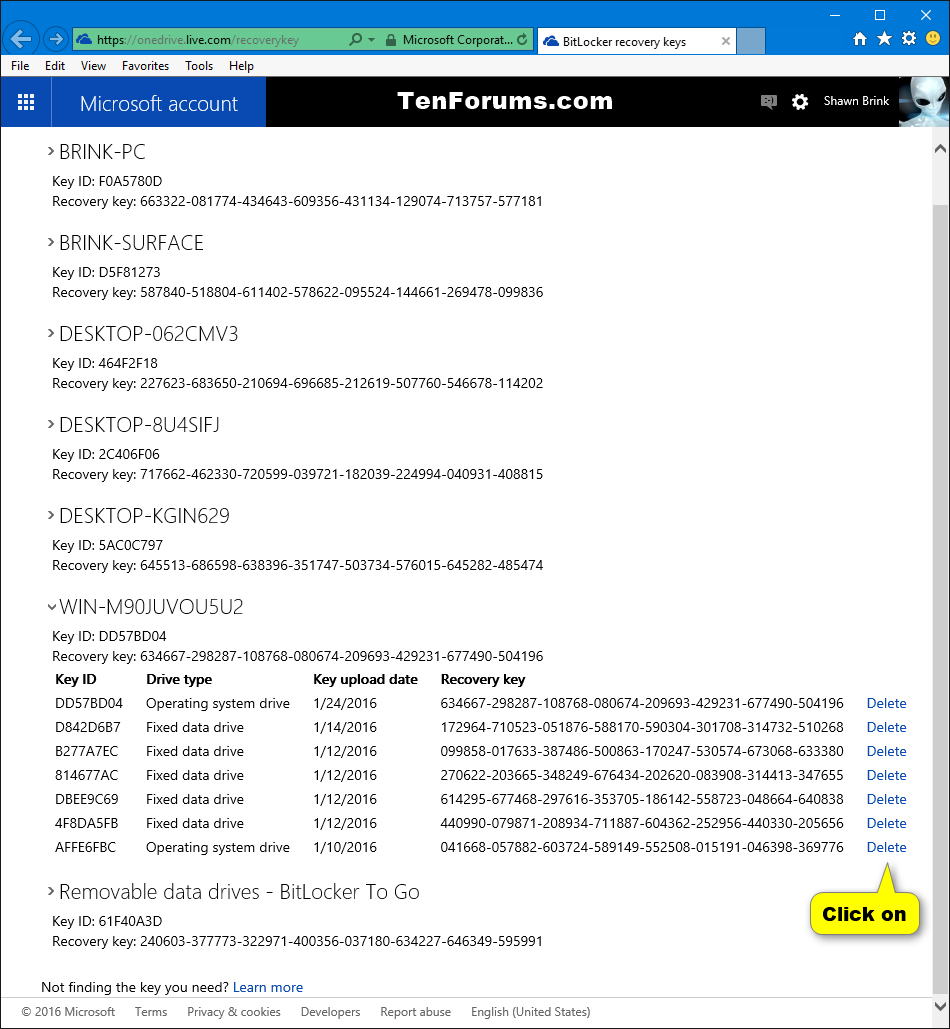Screen dimensions: 950x1029
Task: Open the Terms footer link
Action: coord(151,1012)
